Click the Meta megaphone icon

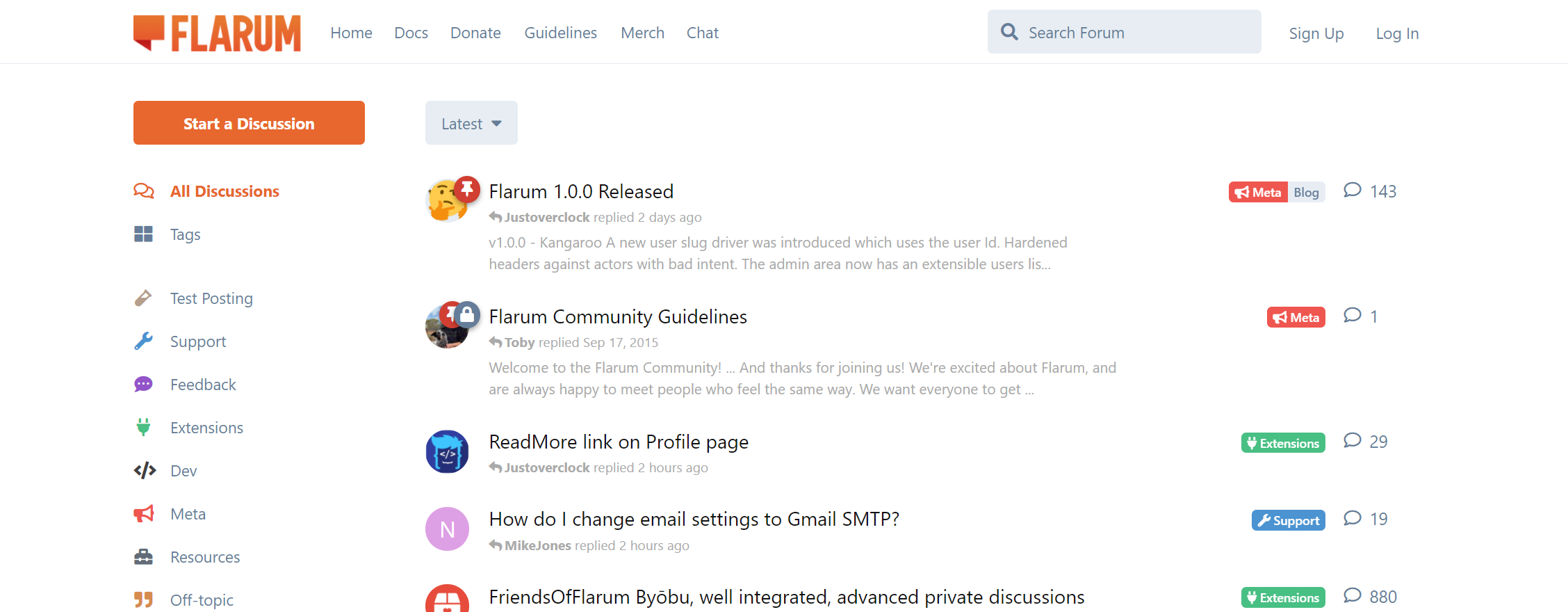point(144,513)
